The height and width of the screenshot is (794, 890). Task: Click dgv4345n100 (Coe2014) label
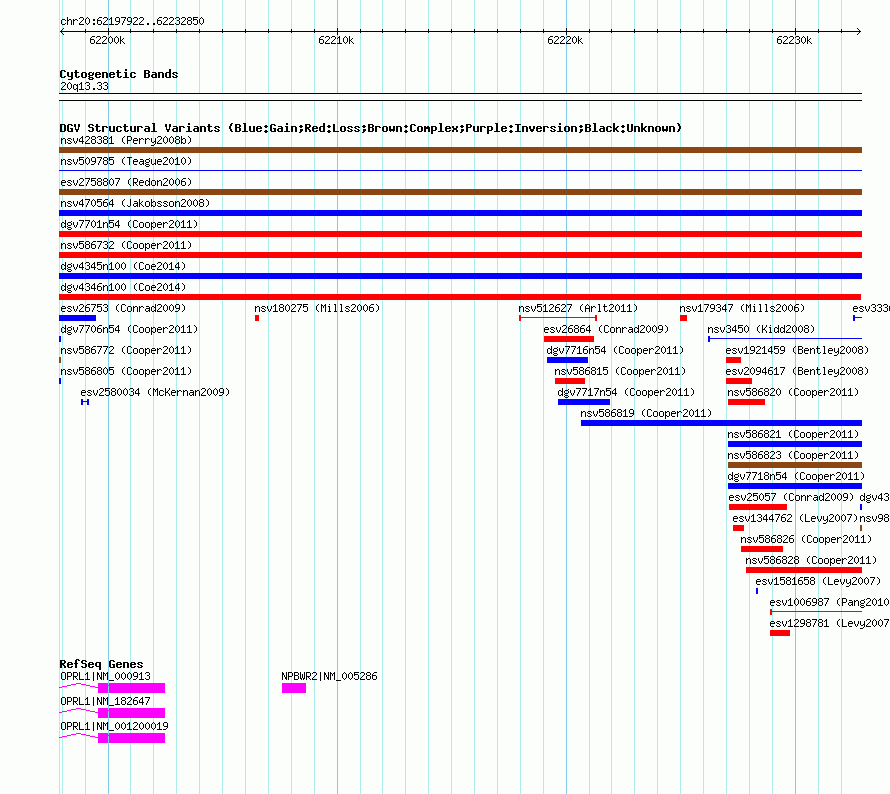[123, 266]
